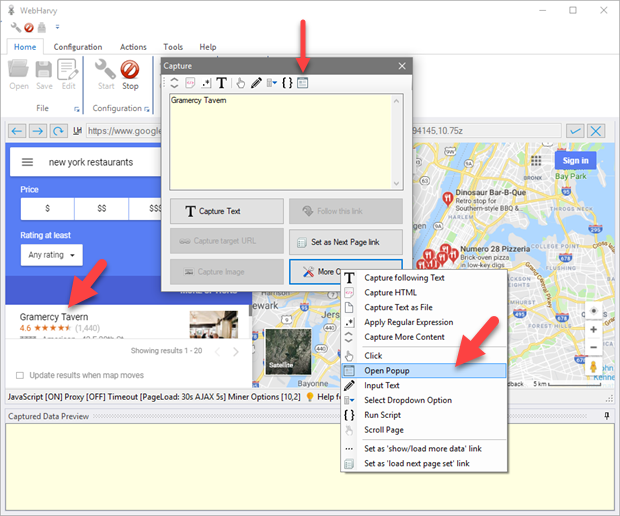Click 'Set as Next Page link' button
620x516 pixels.
pyautogui.click(x=345, y=241)
